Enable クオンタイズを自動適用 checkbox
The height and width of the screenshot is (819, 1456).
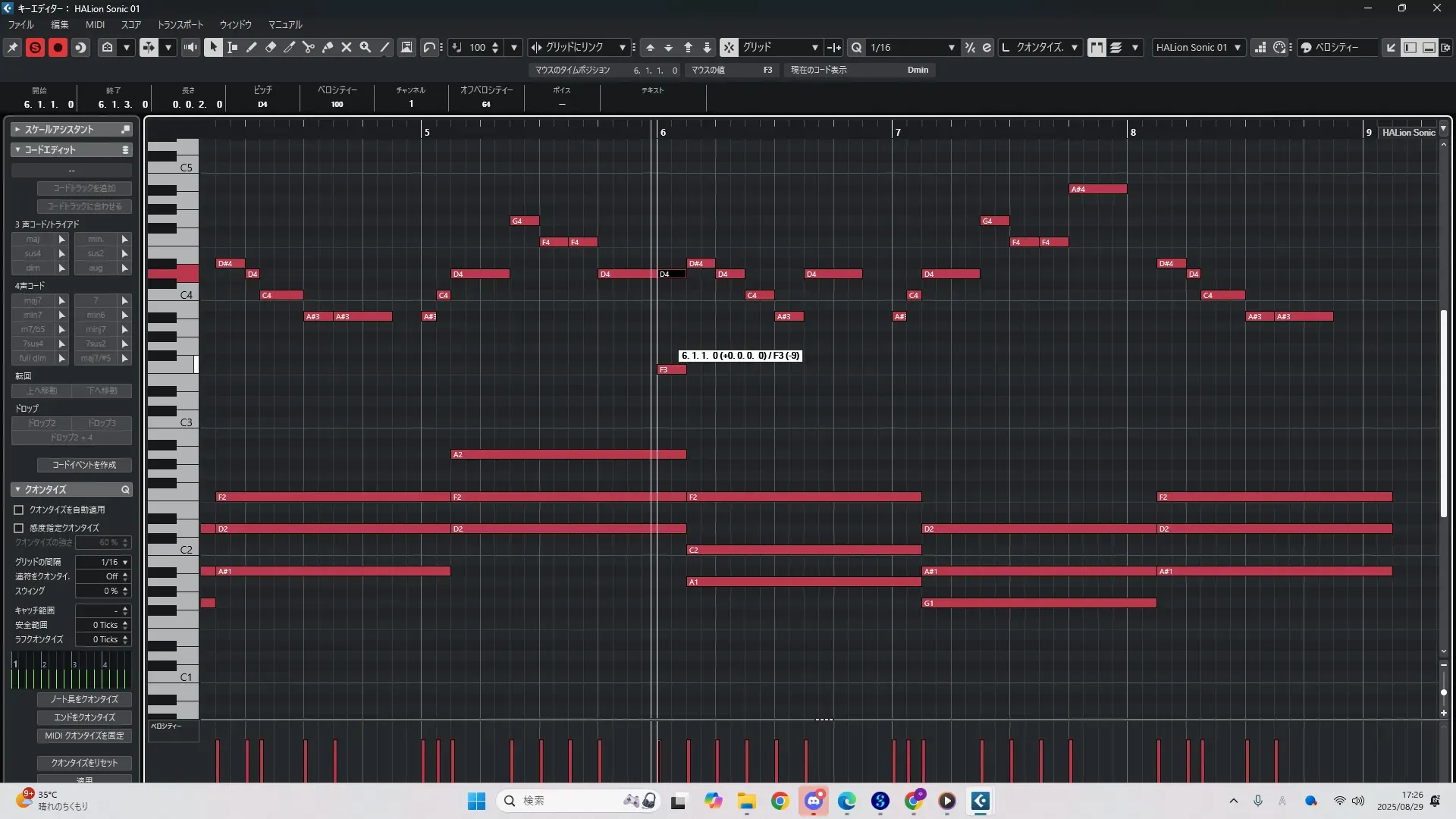tap(19, 510)
